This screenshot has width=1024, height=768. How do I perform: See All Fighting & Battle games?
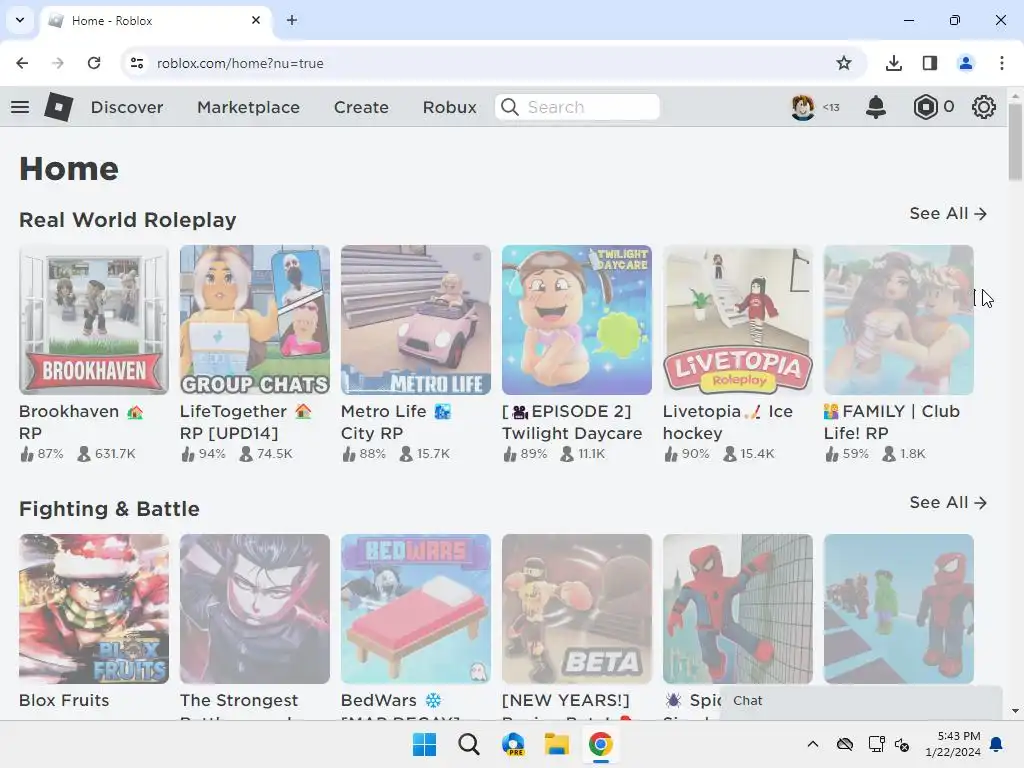tap(948, 502)
